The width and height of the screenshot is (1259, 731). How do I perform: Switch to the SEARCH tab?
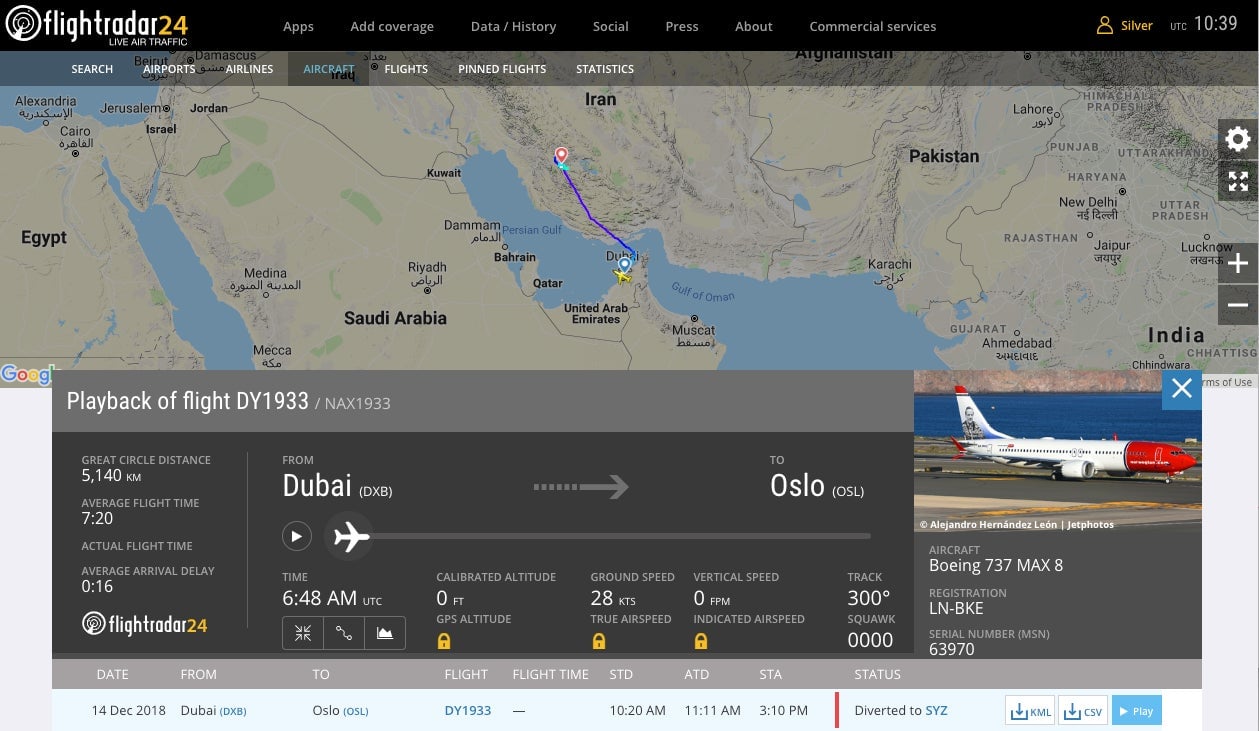(92, 69)
